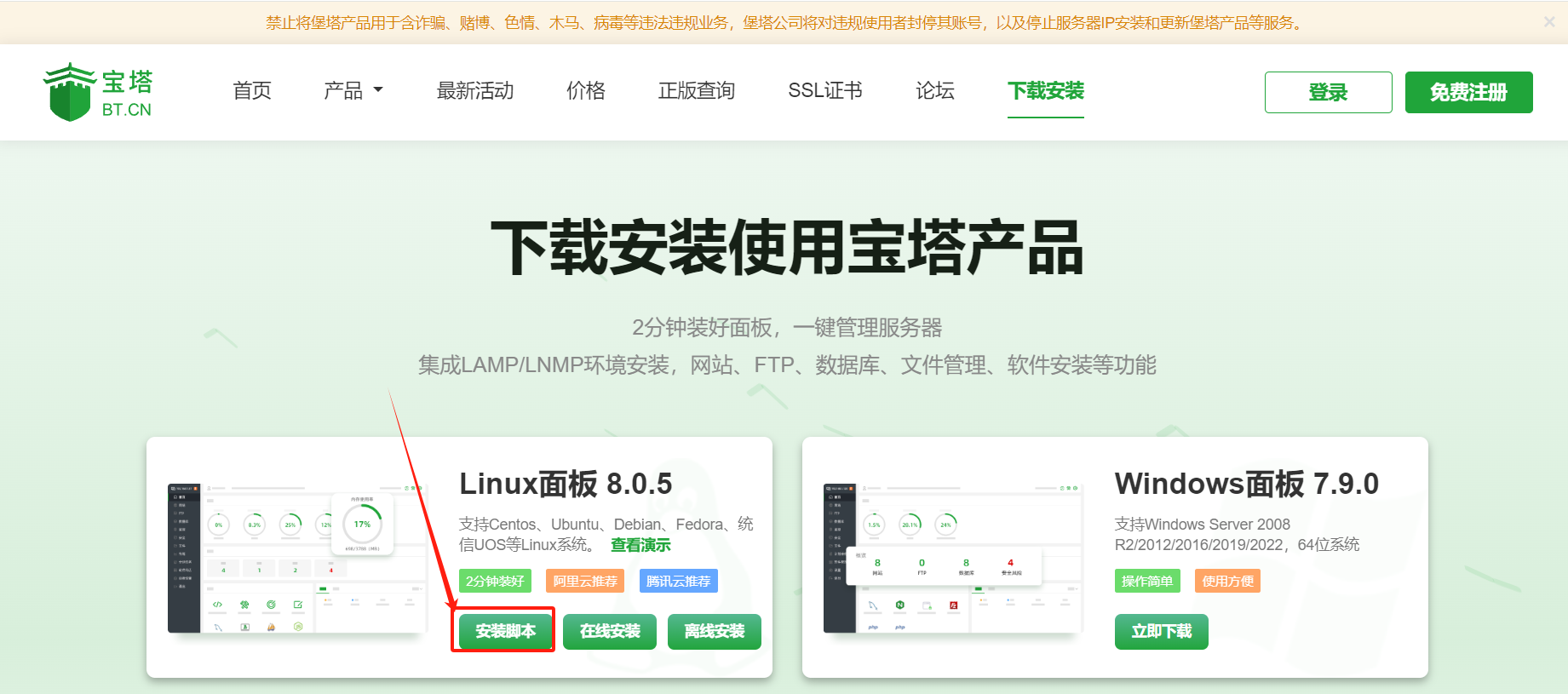Click the 集成LAMP/LNMP环境安装 description line

point(787,364)
